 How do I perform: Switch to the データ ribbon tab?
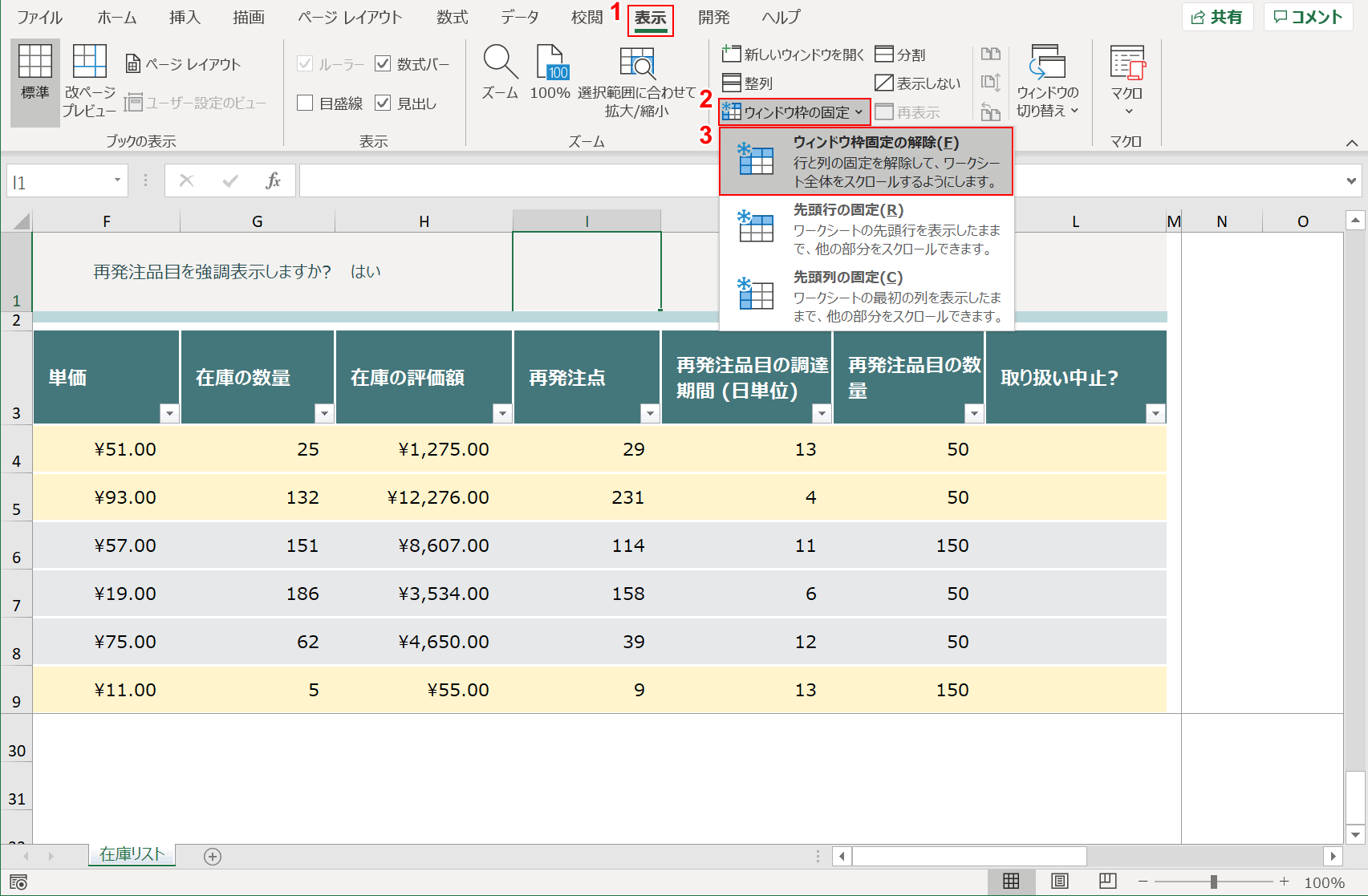(x=519, y=17)
